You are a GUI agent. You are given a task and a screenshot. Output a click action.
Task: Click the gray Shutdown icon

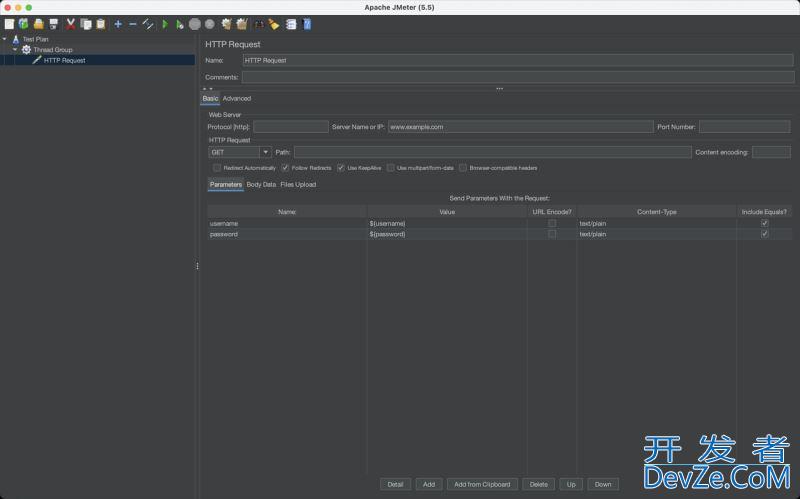(x=210, y=24)
